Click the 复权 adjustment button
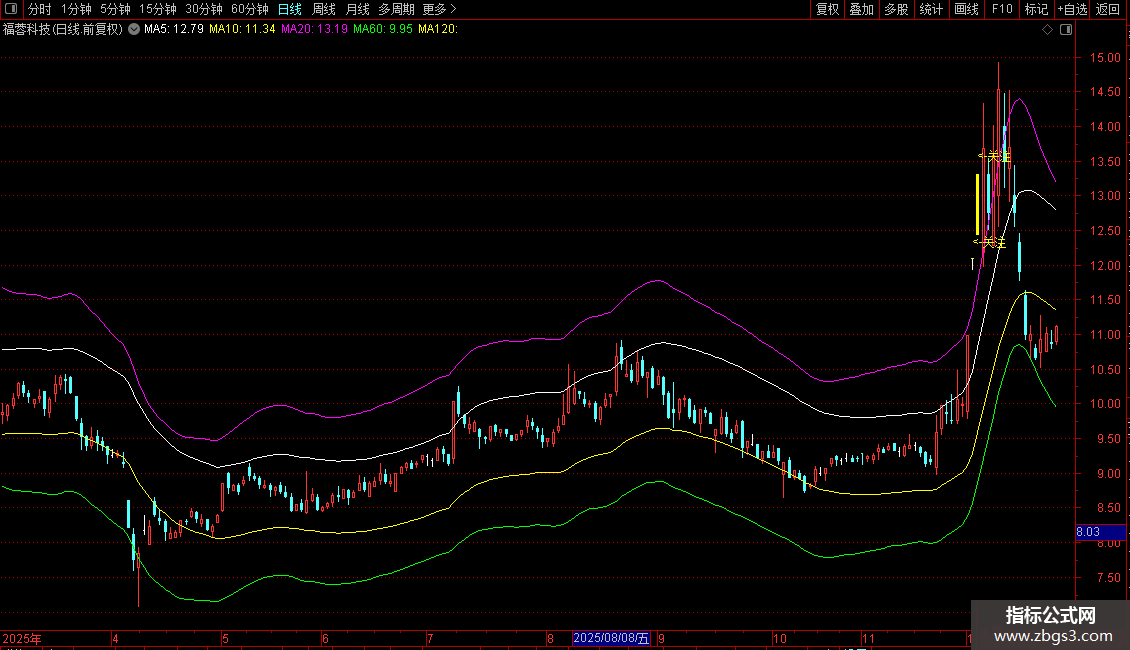Screen dimensions: 1130x650 pos(828,9)
